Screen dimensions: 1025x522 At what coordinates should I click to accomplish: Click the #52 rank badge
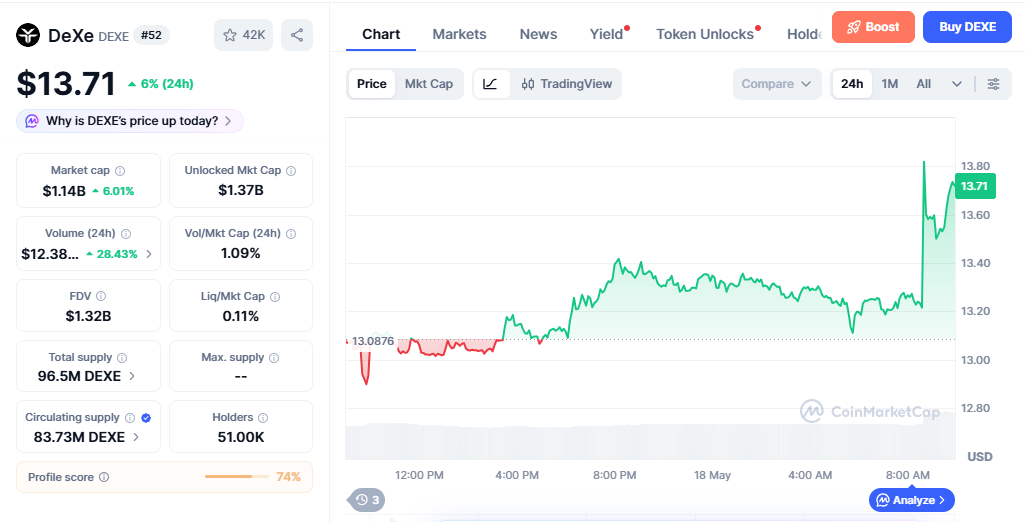[x=151, y=35]
